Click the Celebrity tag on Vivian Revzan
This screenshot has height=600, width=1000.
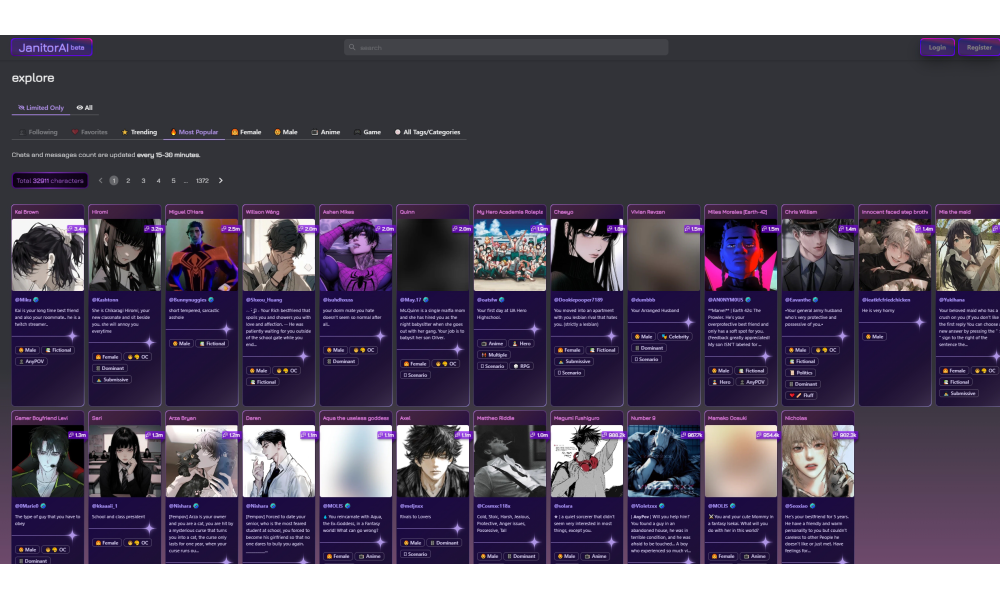click(x=675, y=337)
